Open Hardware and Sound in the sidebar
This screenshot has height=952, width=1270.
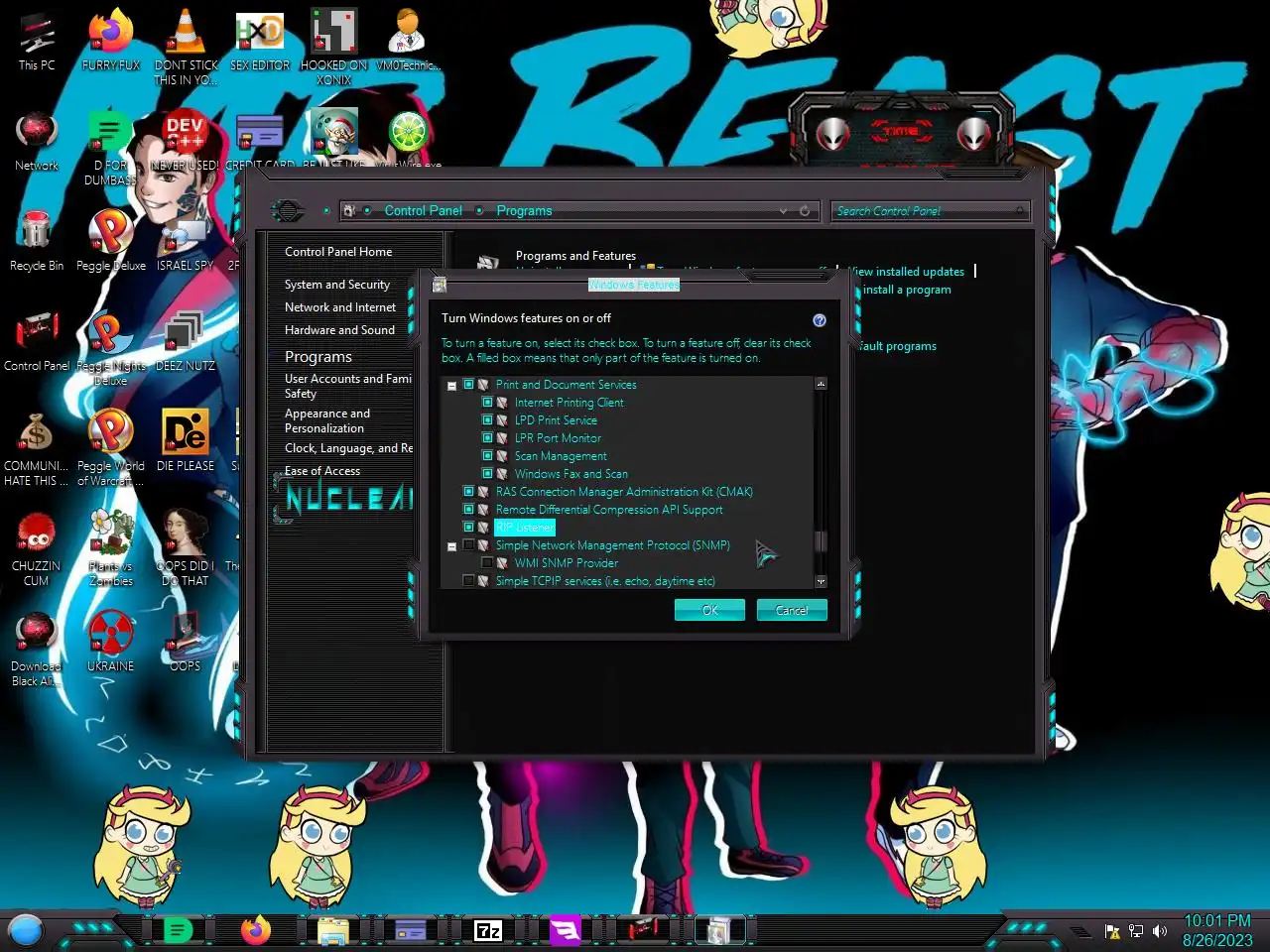tap(339, 330)
